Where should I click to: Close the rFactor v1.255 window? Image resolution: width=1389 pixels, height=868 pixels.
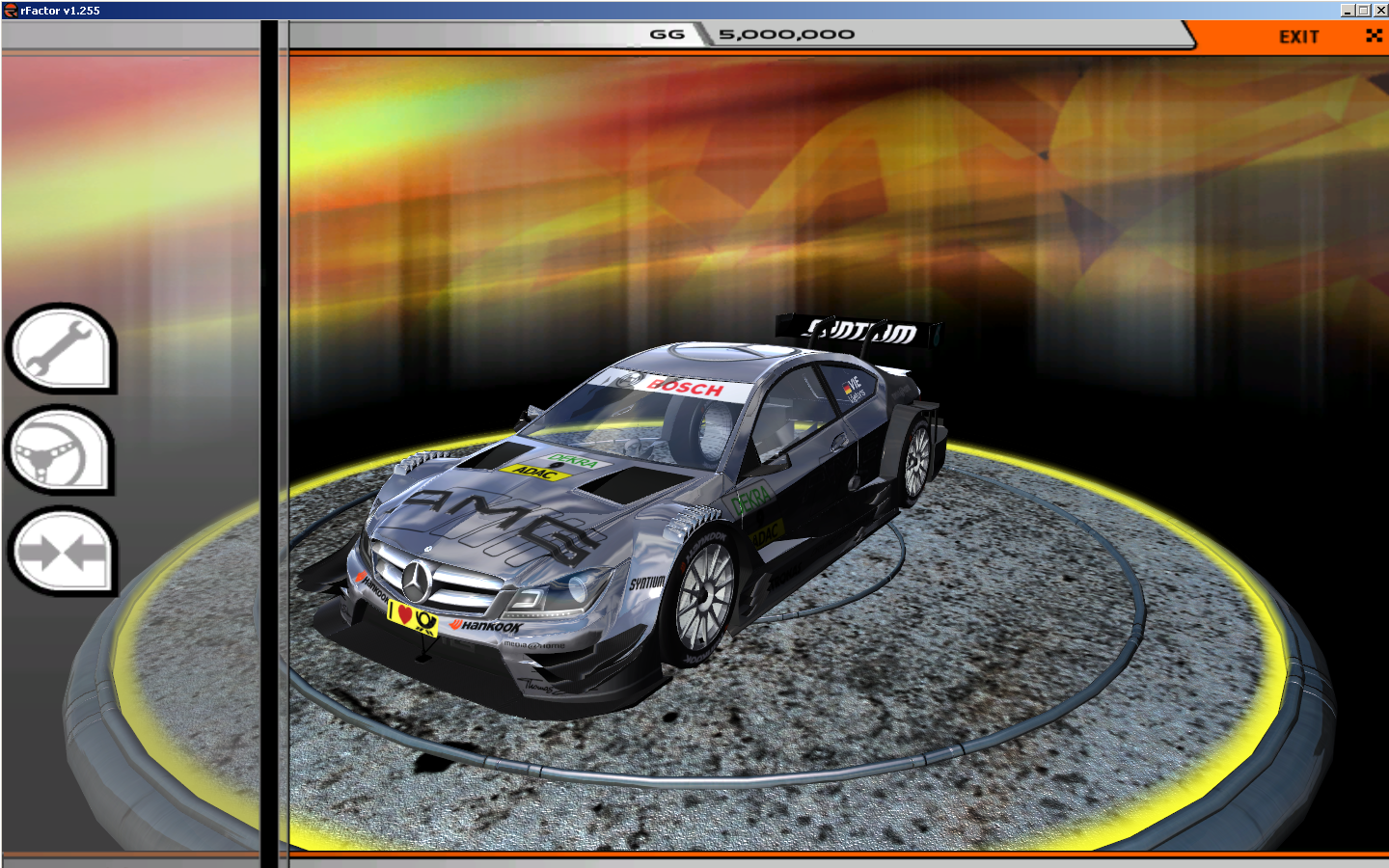[1379, 11]
